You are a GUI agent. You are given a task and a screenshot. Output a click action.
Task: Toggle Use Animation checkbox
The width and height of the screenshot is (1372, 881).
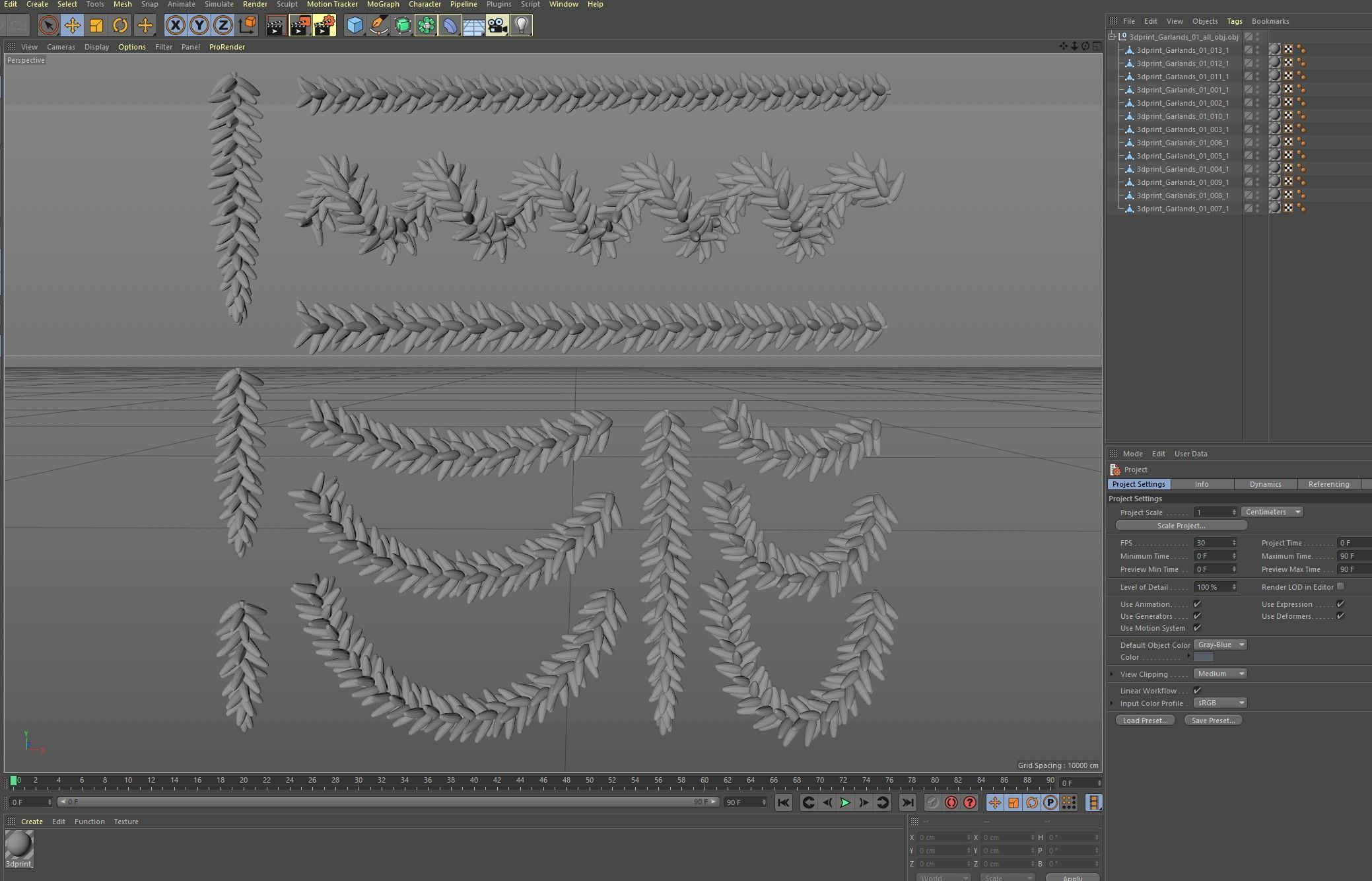pyautogui.click(x=1197, y=604)
